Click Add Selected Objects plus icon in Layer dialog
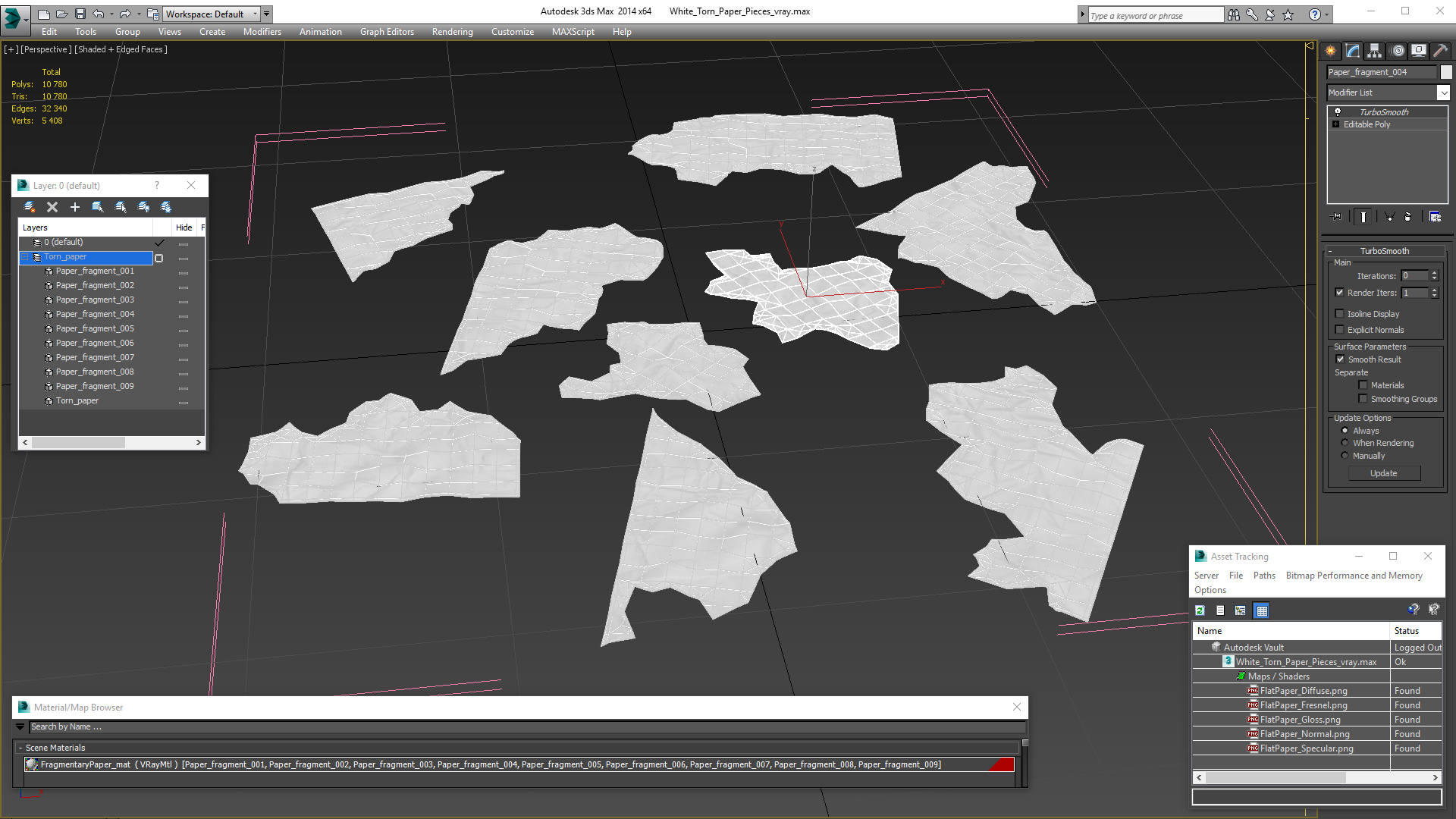 pos(75,207)
